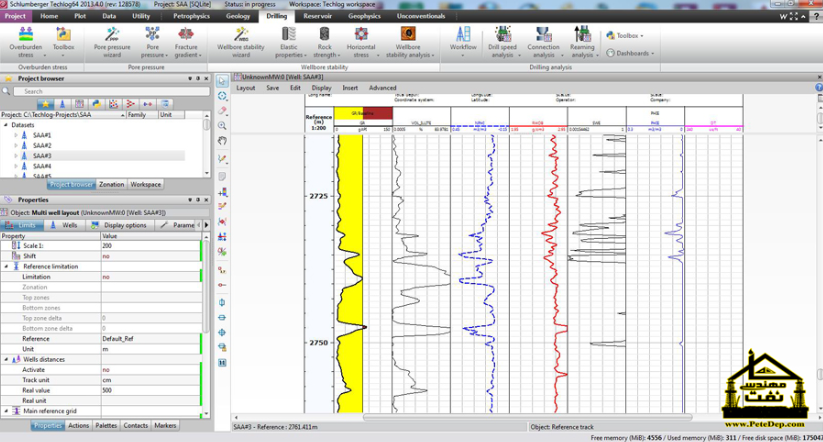Switch to the Petrophysics ribbon tab
The image size is (823, 442).
pos(191,17)
